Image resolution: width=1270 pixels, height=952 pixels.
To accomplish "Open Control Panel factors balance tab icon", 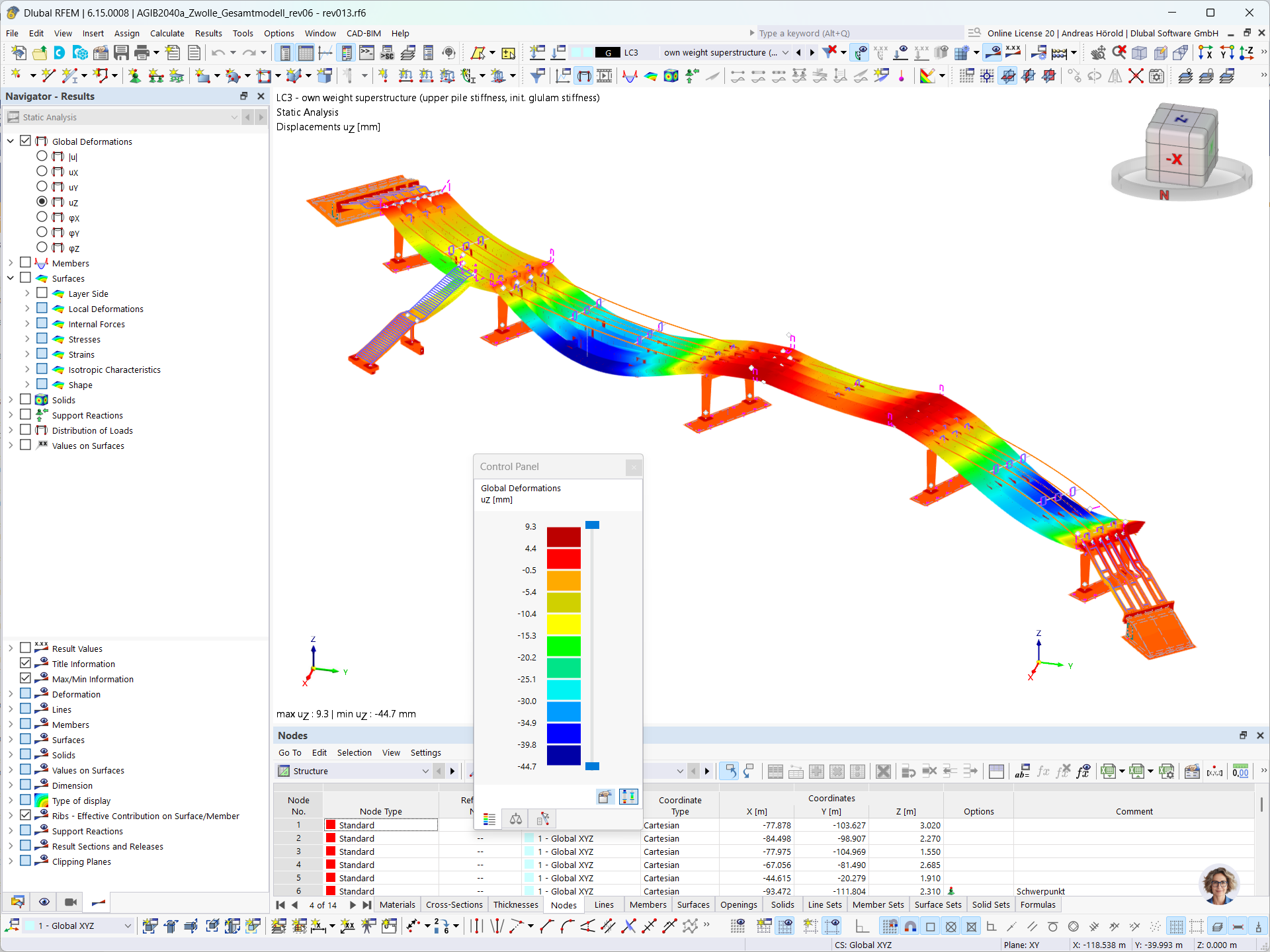I will (516, 819).
